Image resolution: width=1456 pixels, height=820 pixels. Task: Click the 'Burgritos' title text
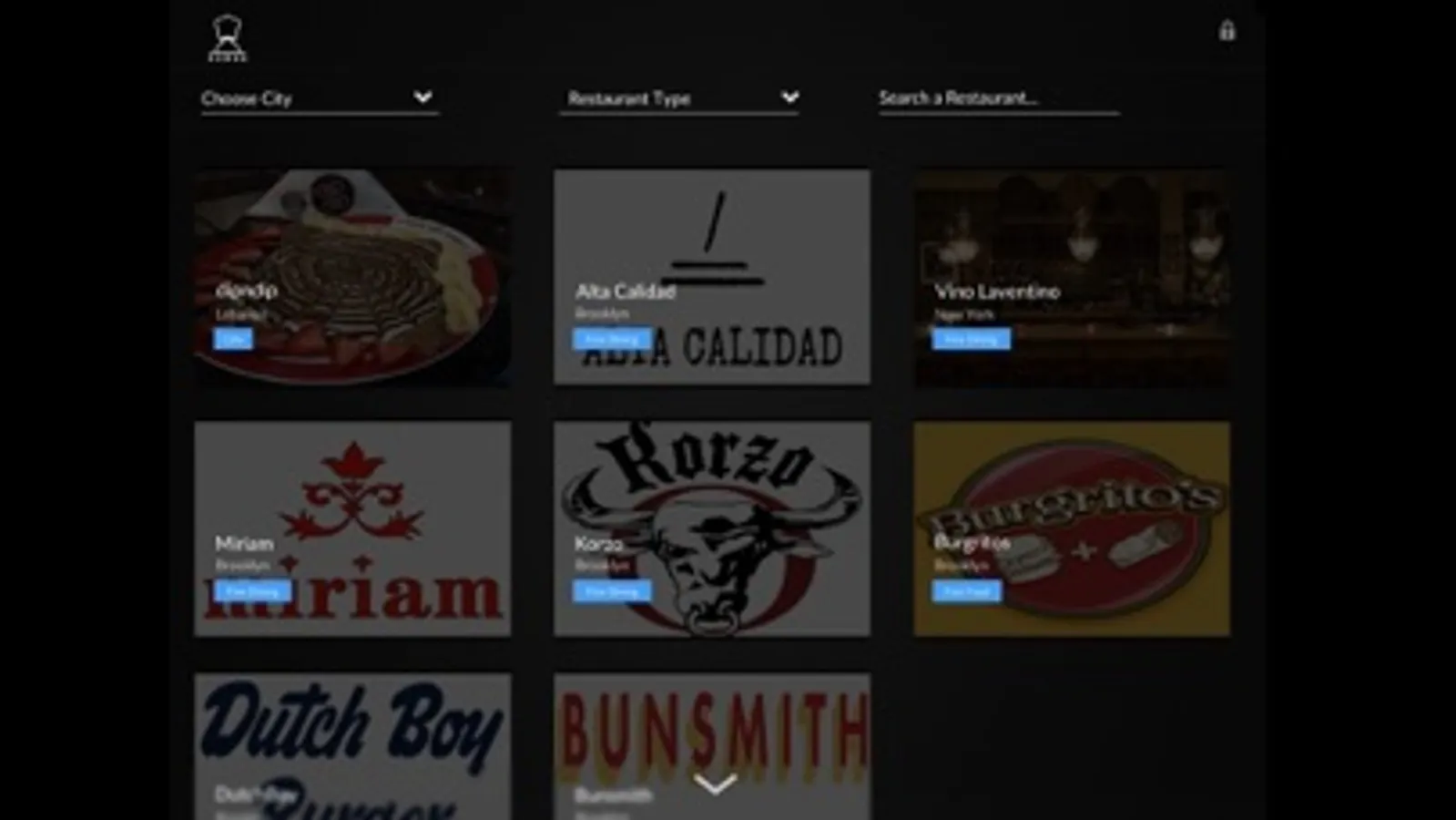click(x=972, y=543)
